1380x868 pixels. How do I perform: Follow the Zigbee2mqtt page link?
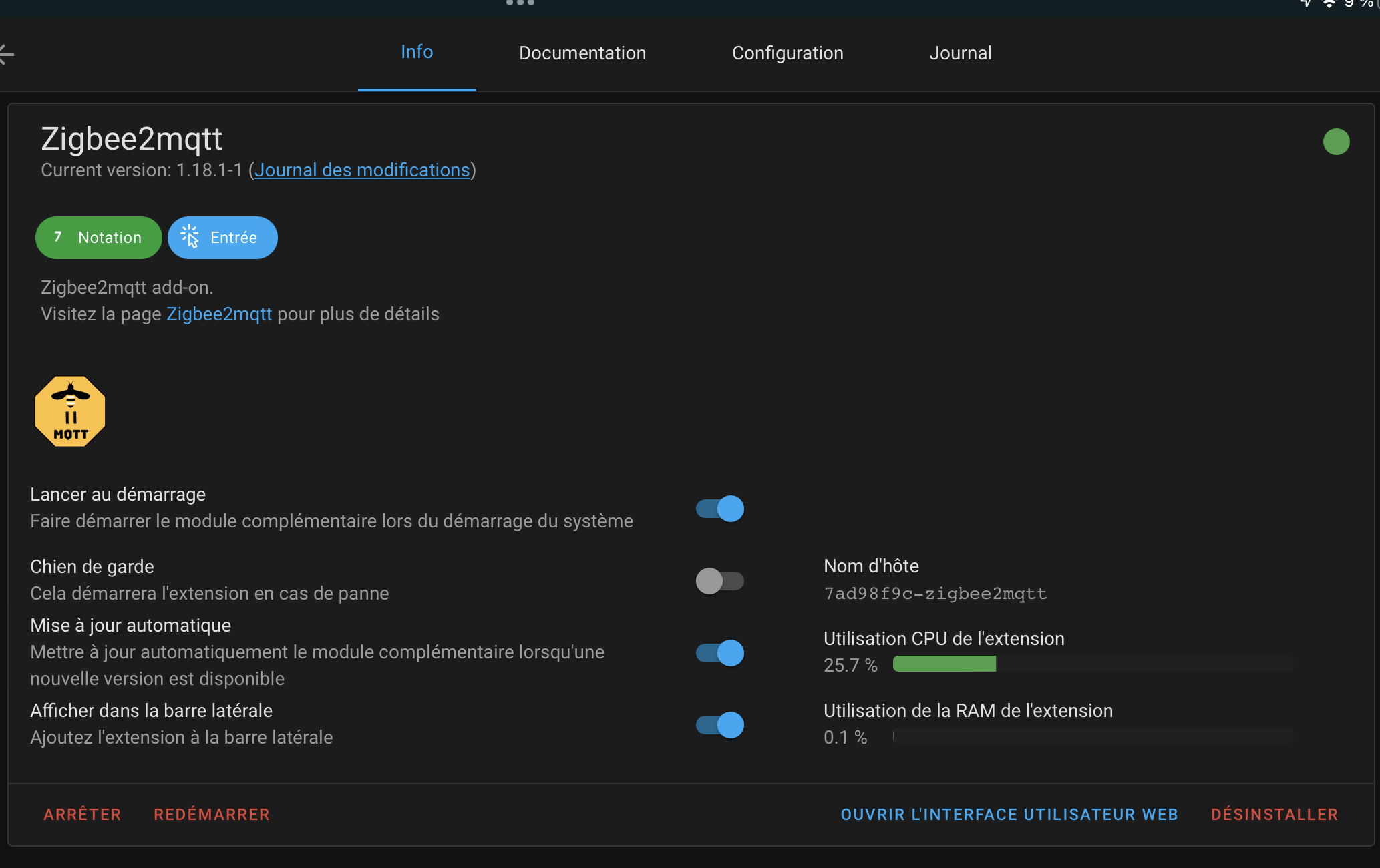(219, 314)
